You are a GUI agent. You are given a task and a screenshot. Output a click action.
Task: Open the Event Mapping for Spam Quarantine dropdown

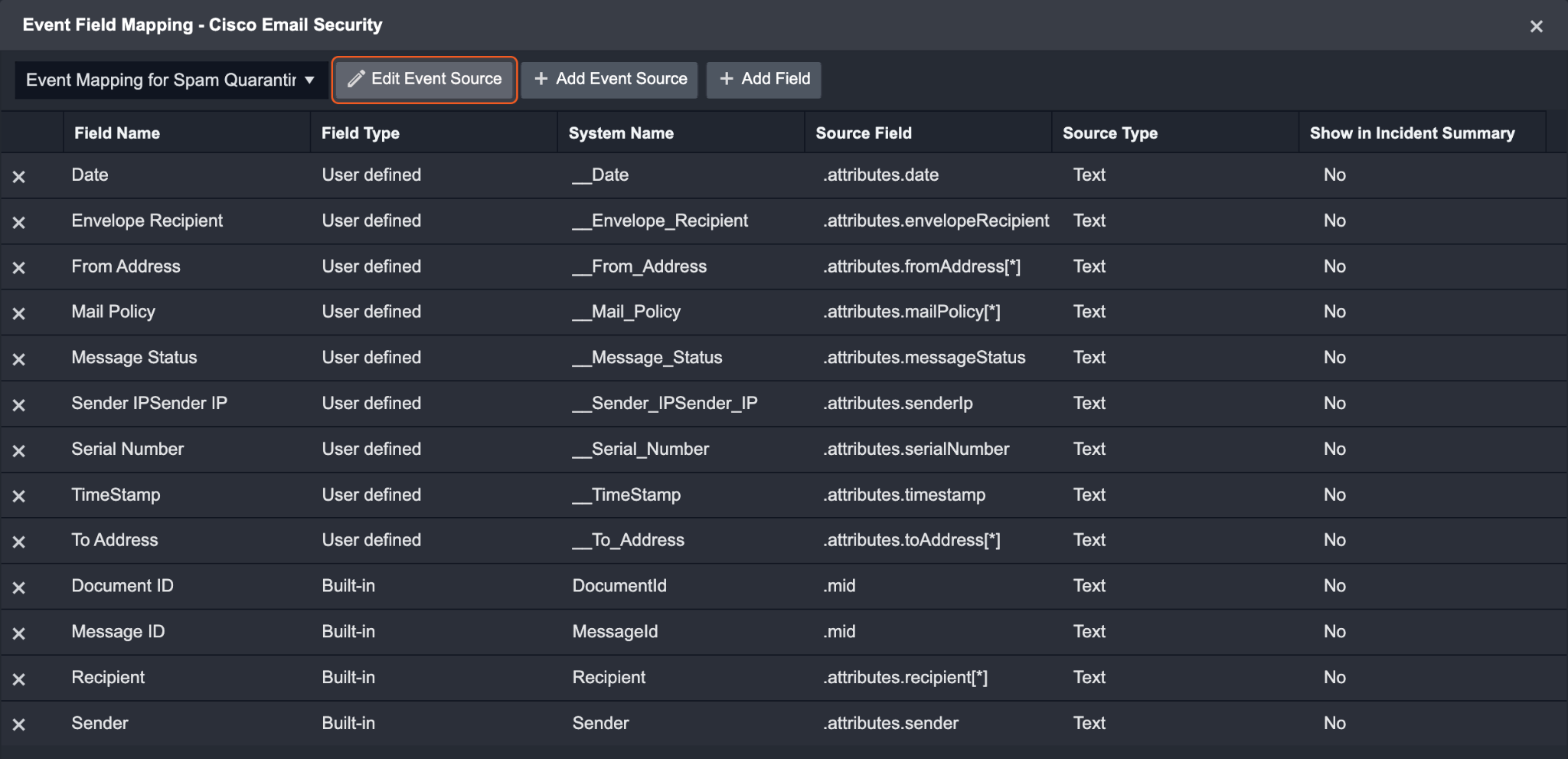click(x=171, y=80)
